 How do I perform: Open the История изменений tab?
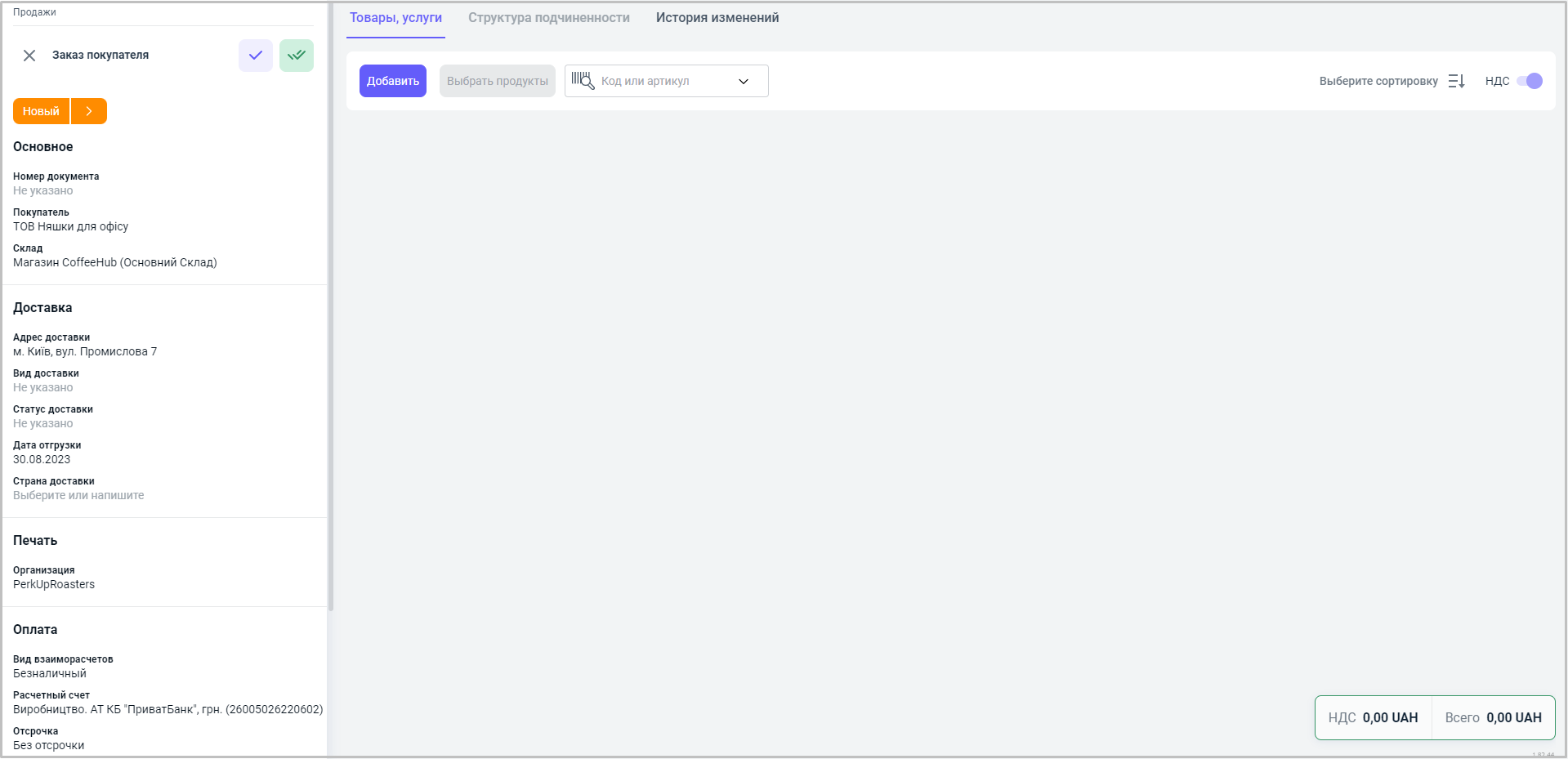pyautogui.click(x=717, y=18)
